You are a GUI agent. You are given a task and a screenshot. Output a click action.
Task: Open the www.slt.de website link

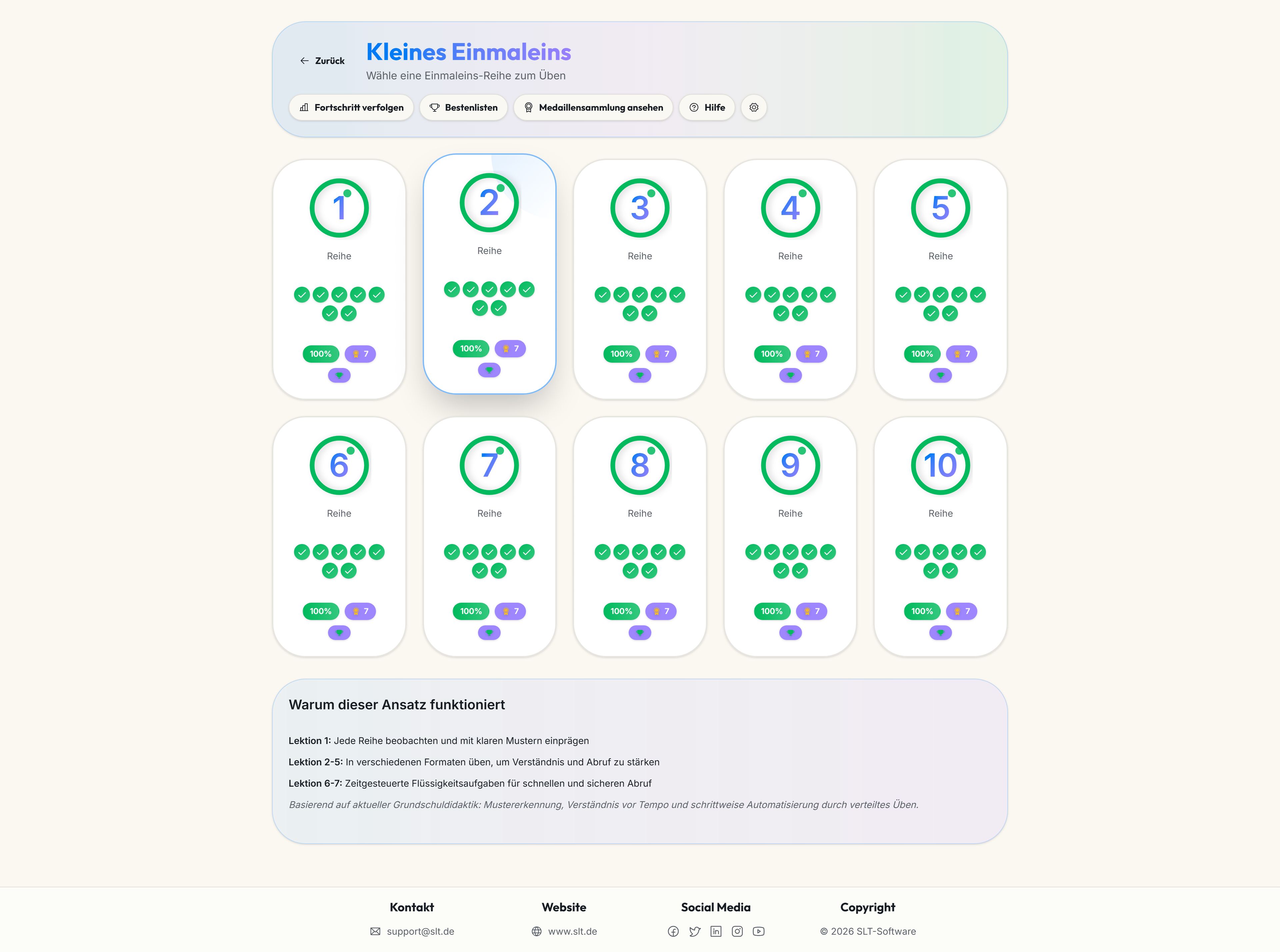(572, 931)
